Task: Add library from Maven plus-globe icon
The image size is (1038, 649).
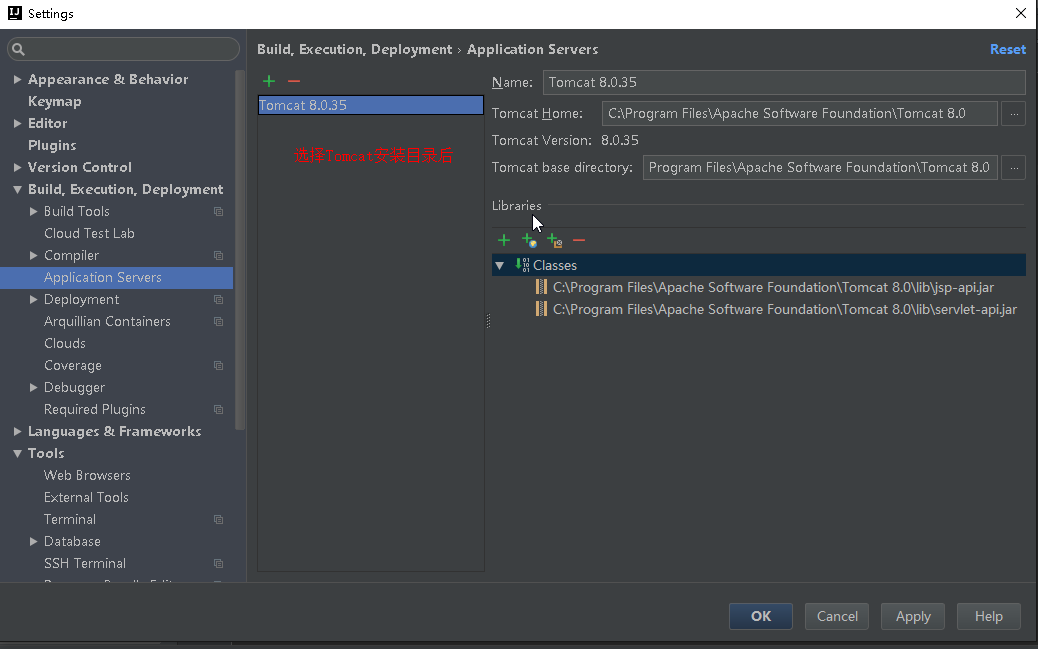Action: [529, 240]
